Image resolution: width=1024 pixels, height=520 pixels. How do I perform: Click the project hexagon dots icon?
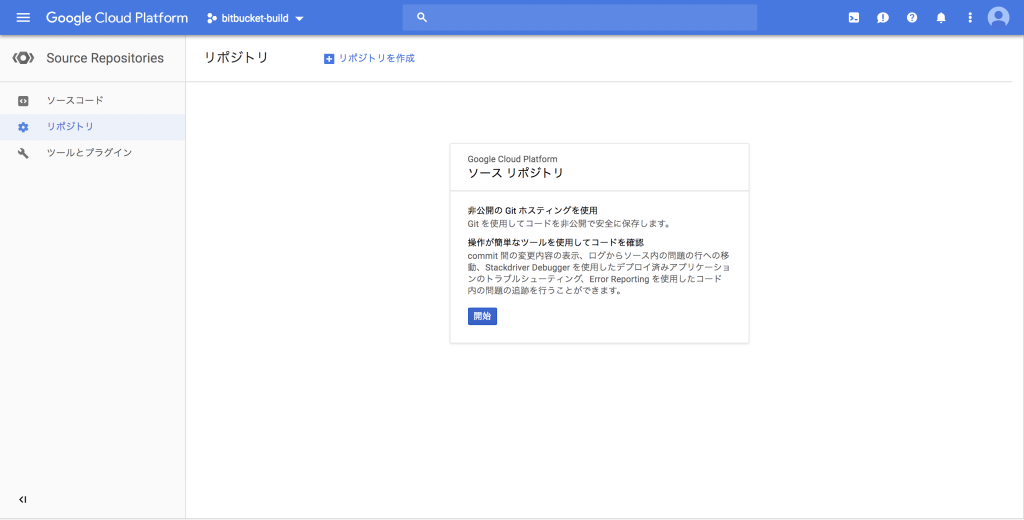click(x=212, y=18)
